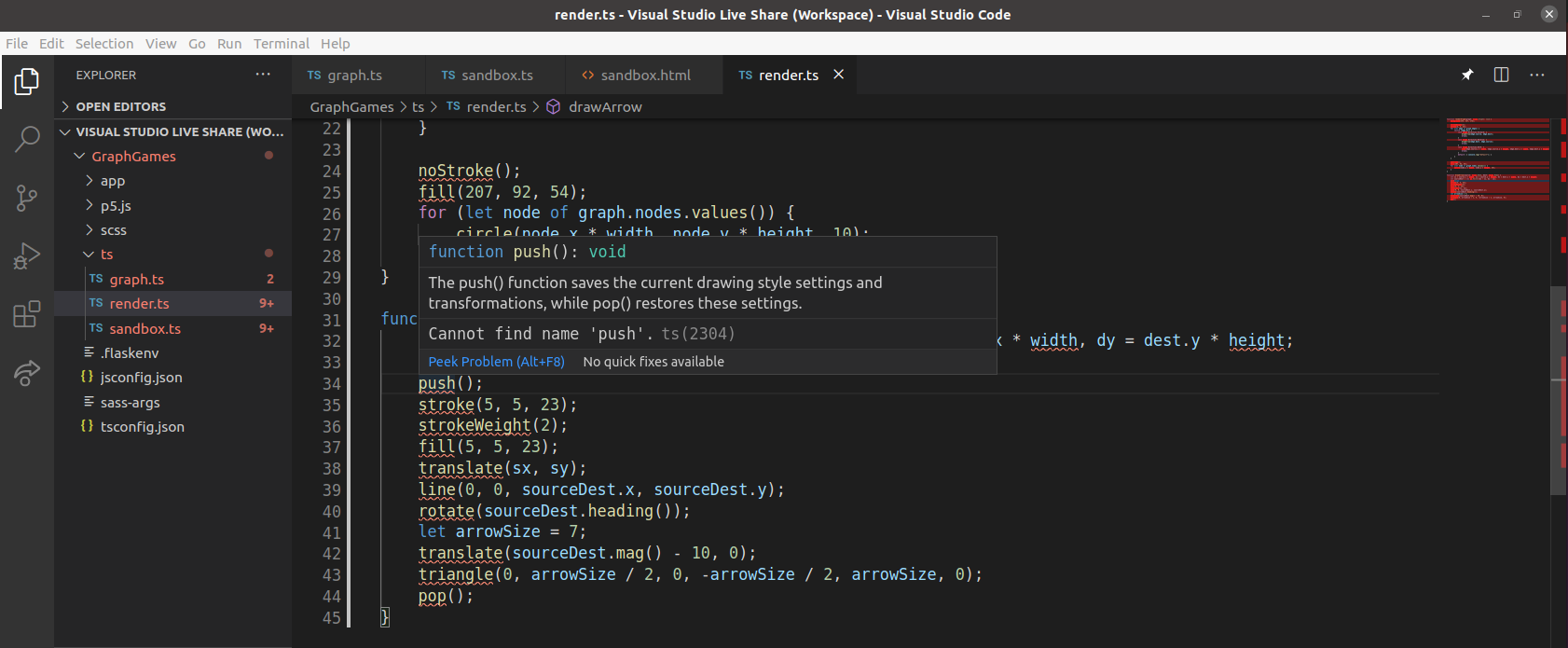Click noStroke() on line 24
The width and height of the screenshot is (1568, 648).
pyautogui.click(x=469, y=171)
